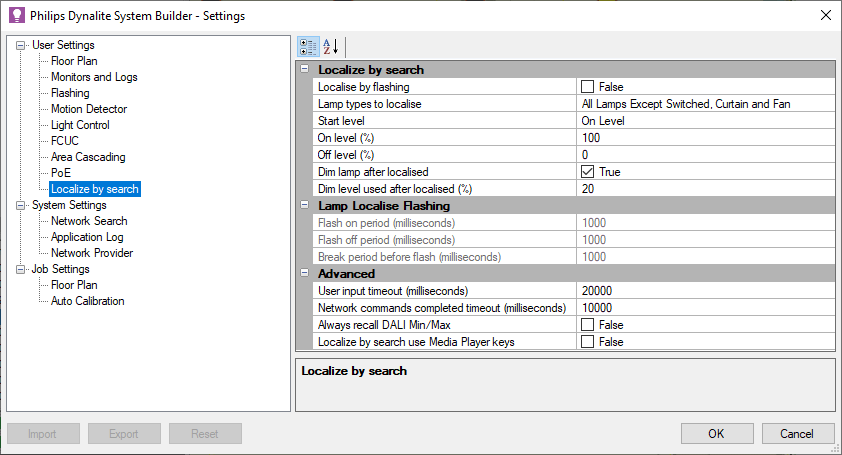842x455 pixels.
Task: Switch property grid to Categorized view
Action: pos(308,47)
